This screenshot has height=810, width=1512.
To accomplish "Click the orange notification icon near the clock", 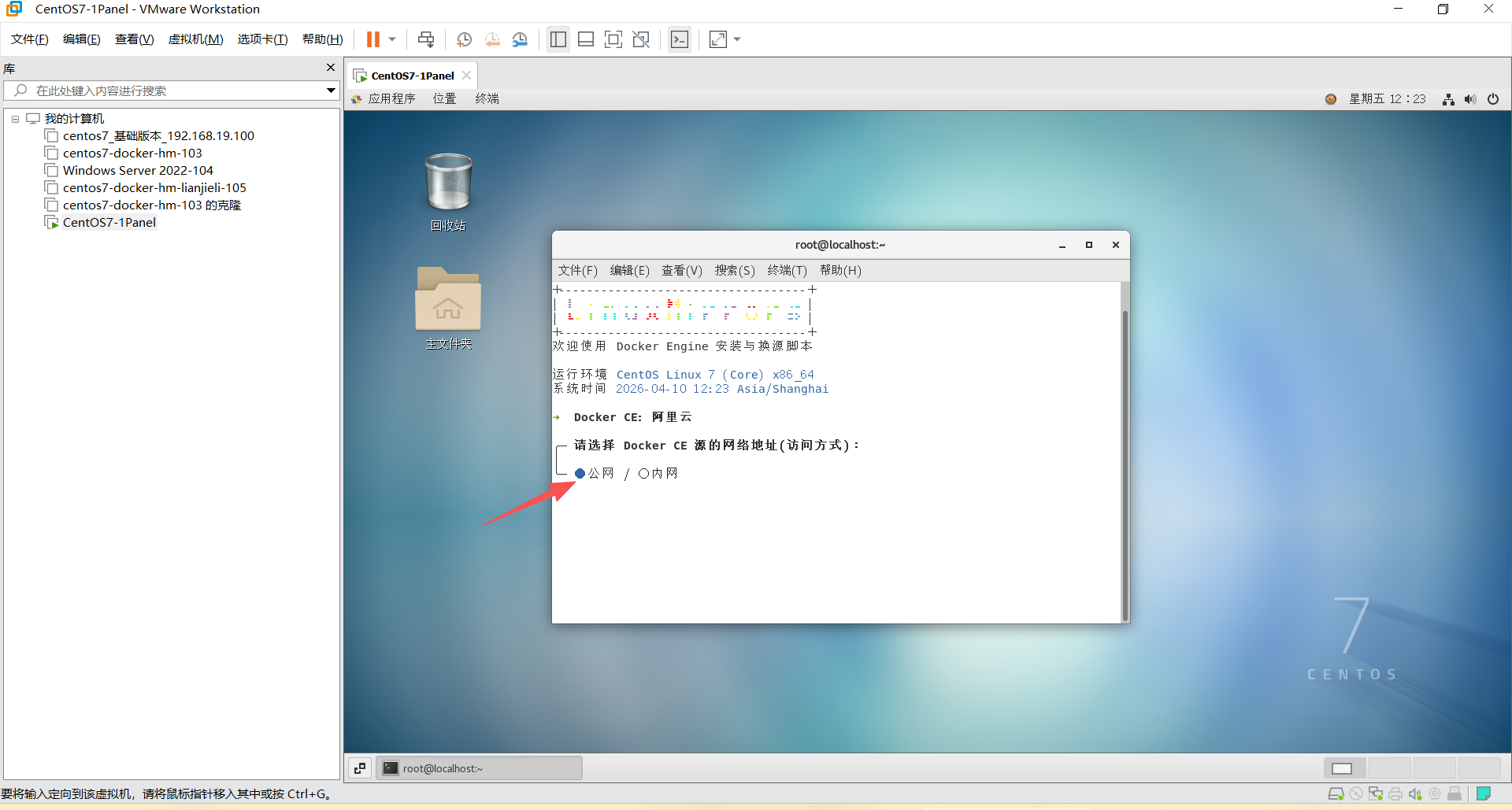I will point(1331,98).
